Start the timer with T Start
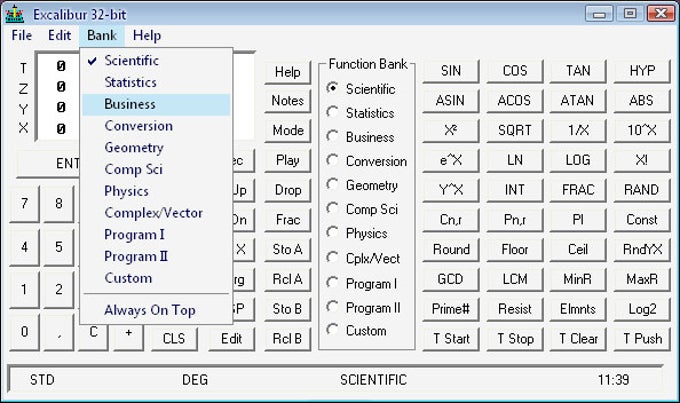The width and height of the screenshot is (680, 403). point(451,339)
